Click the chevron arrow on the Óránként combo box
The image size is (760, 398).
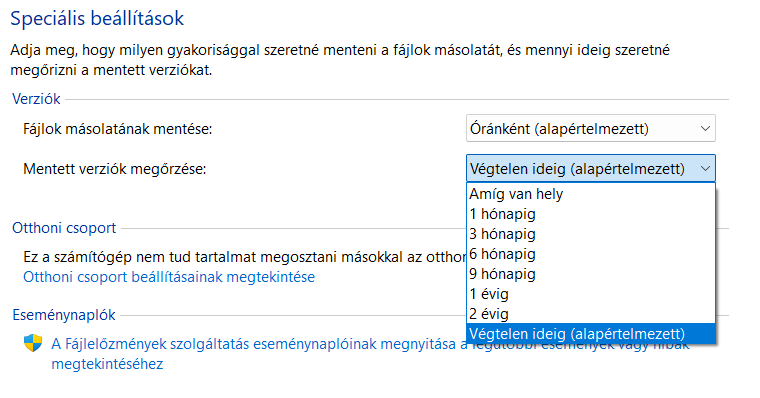tap(705, 128)
